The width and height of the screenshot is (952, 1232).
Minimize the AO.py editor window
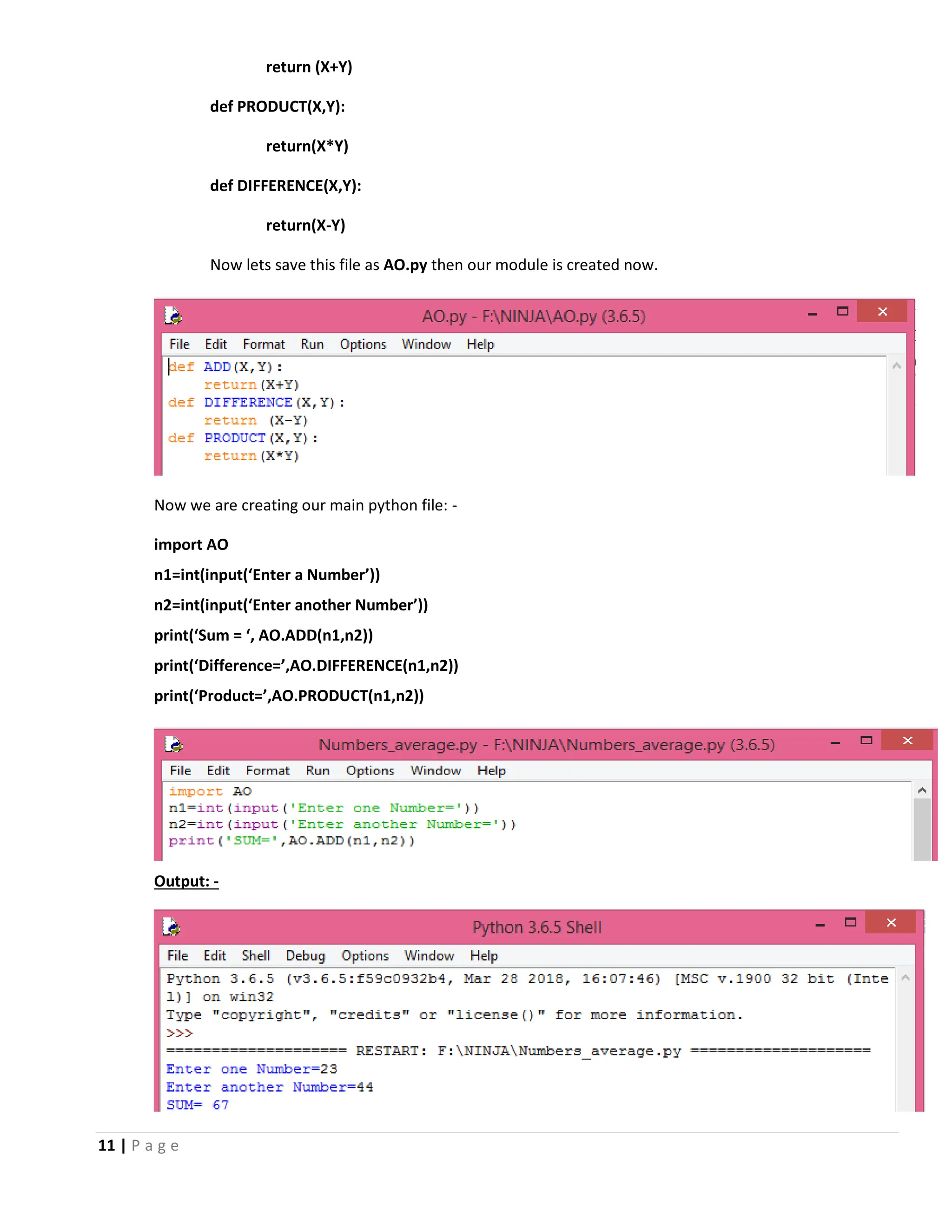[x=813, y=314]
